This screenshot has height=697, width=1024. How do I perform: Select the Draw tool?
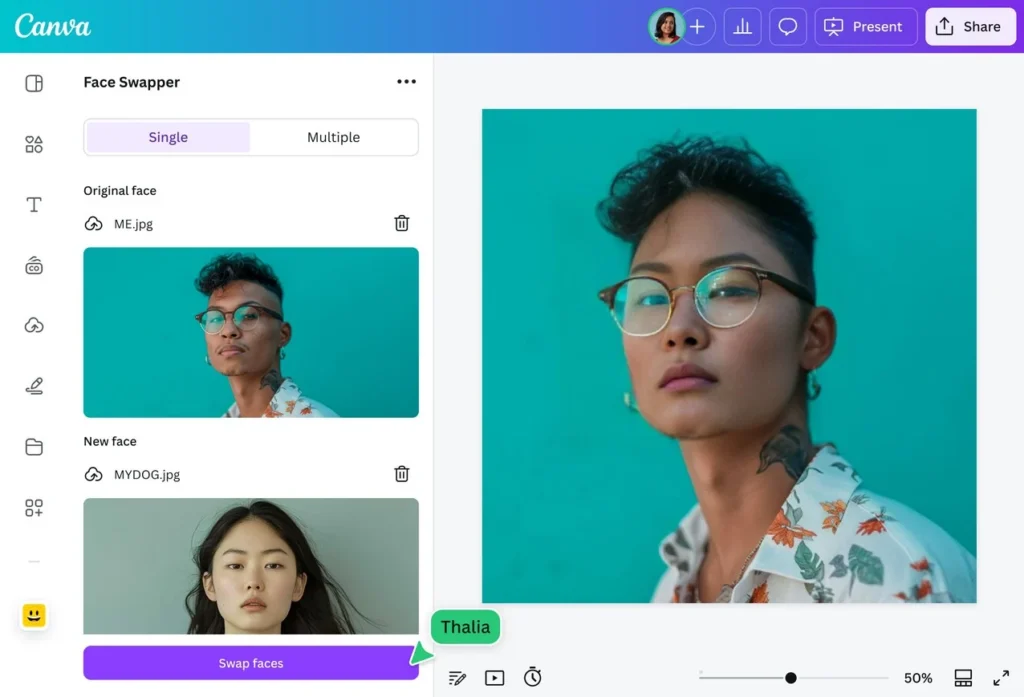coord(33,386)
